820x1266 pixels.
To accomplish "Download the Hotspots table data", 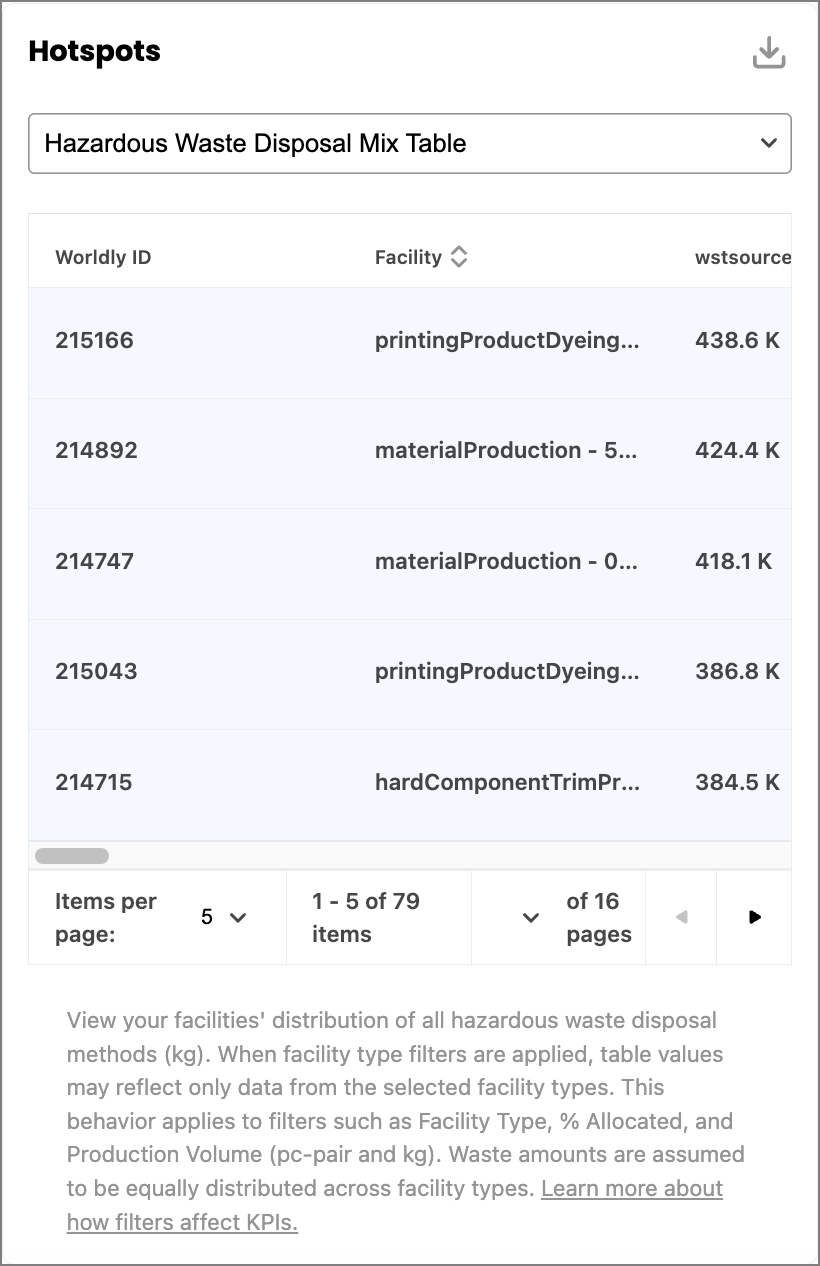I will coord(768,53).
